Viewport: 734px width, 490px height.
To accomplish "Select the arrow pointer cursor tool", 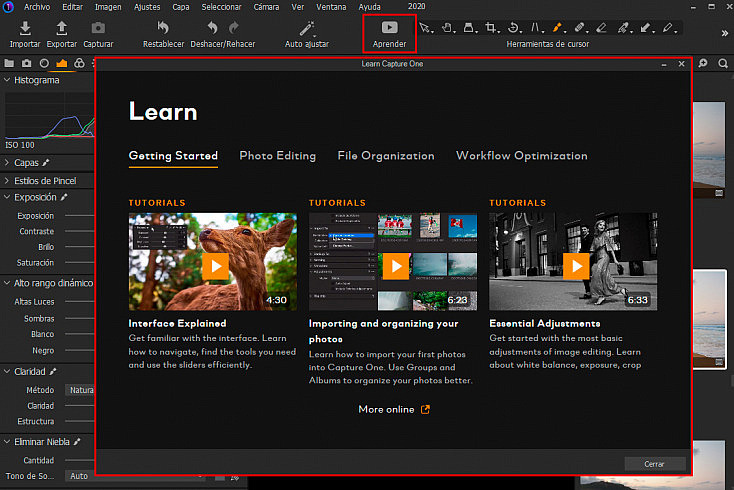I will tap(425, 28).
